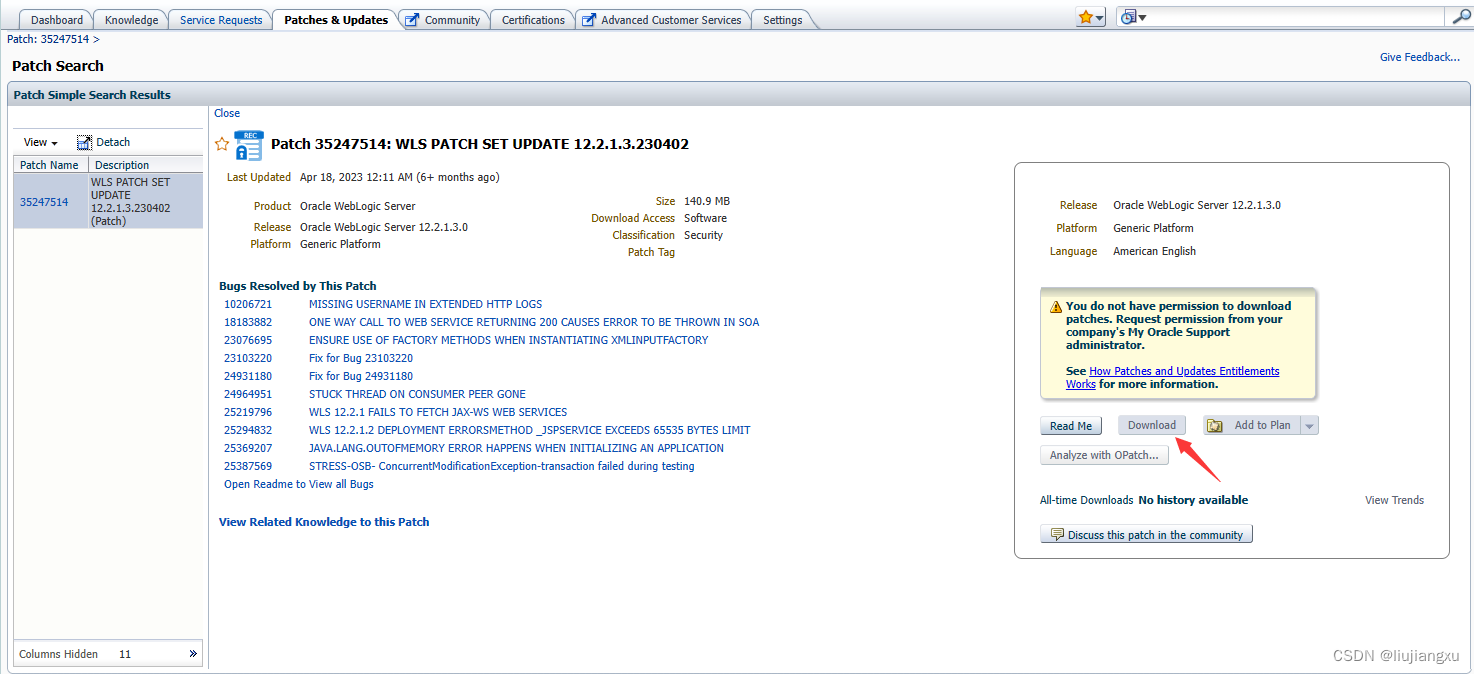This screenshot has height=674, width=1474.
Task: Open WLS 12.2.1 FAILS TO FETCH JAX-WS link
Action: (x=438, y=412)
